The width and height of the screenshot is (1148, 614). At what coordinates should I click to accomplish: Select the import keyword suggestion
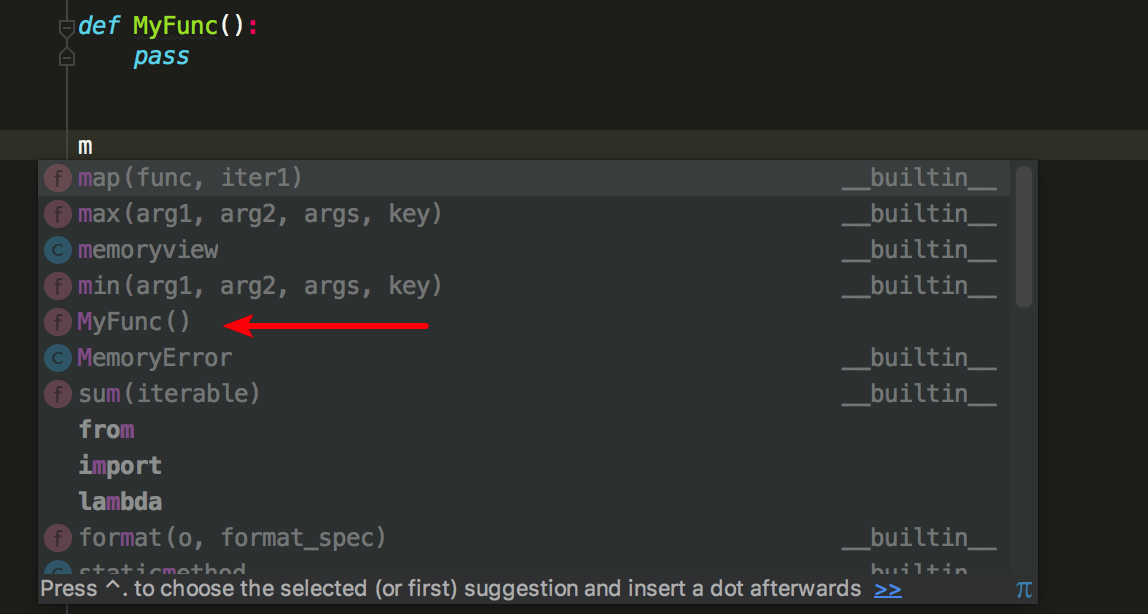[120, 466]
